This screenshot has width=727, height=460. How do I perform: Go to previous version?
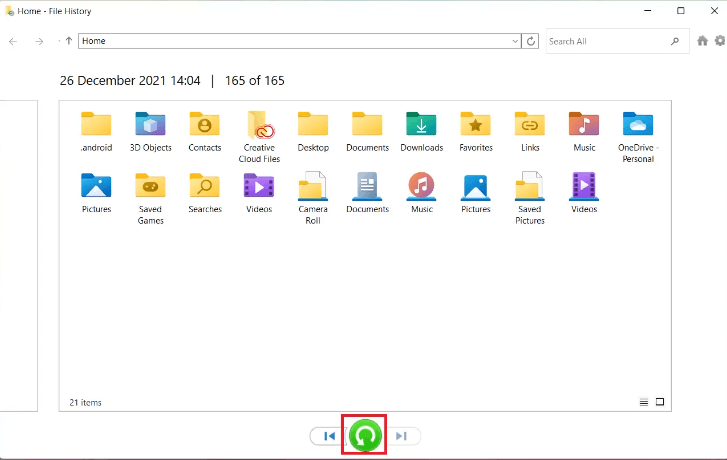[x=328, y=436]
